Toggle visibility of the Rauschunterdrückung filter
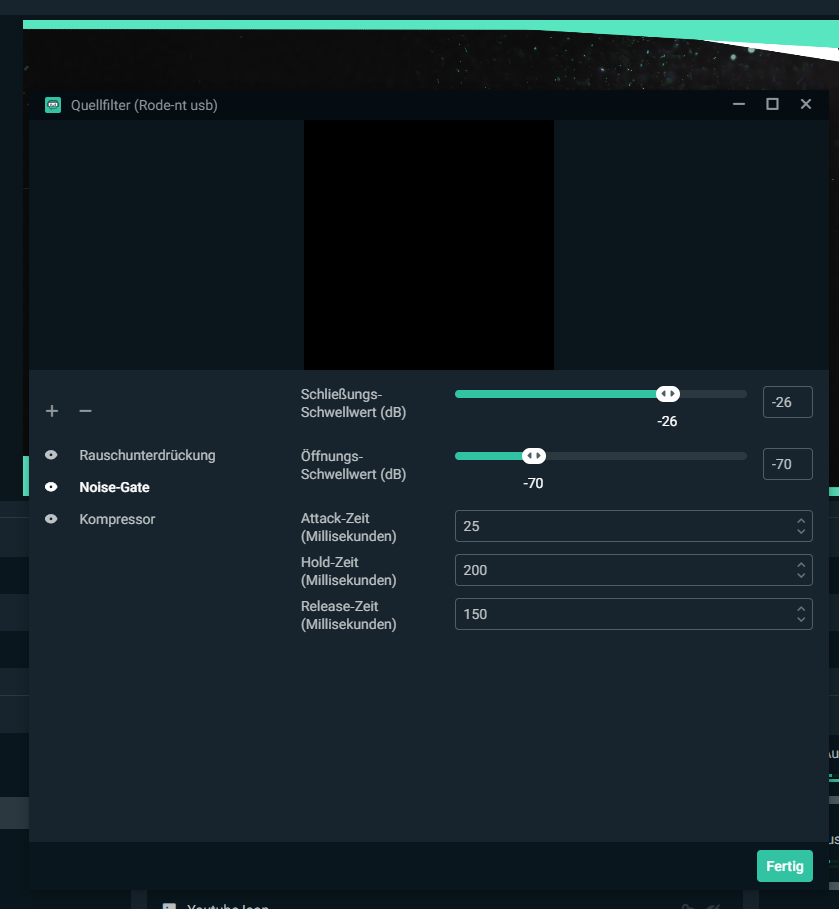 [51, 455]
